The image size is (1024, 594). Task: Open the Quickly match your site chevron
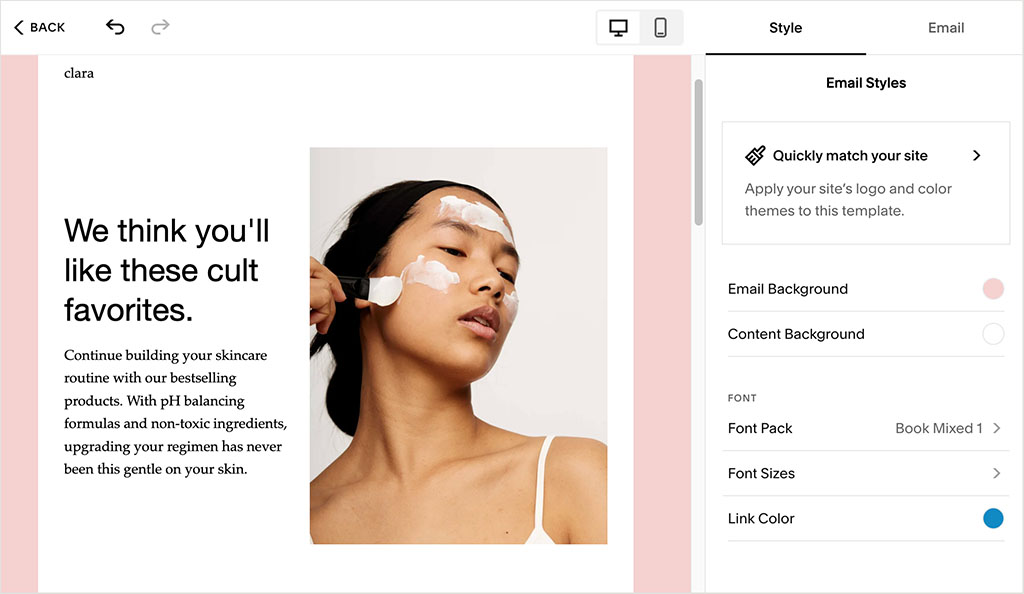pos(977,155)
